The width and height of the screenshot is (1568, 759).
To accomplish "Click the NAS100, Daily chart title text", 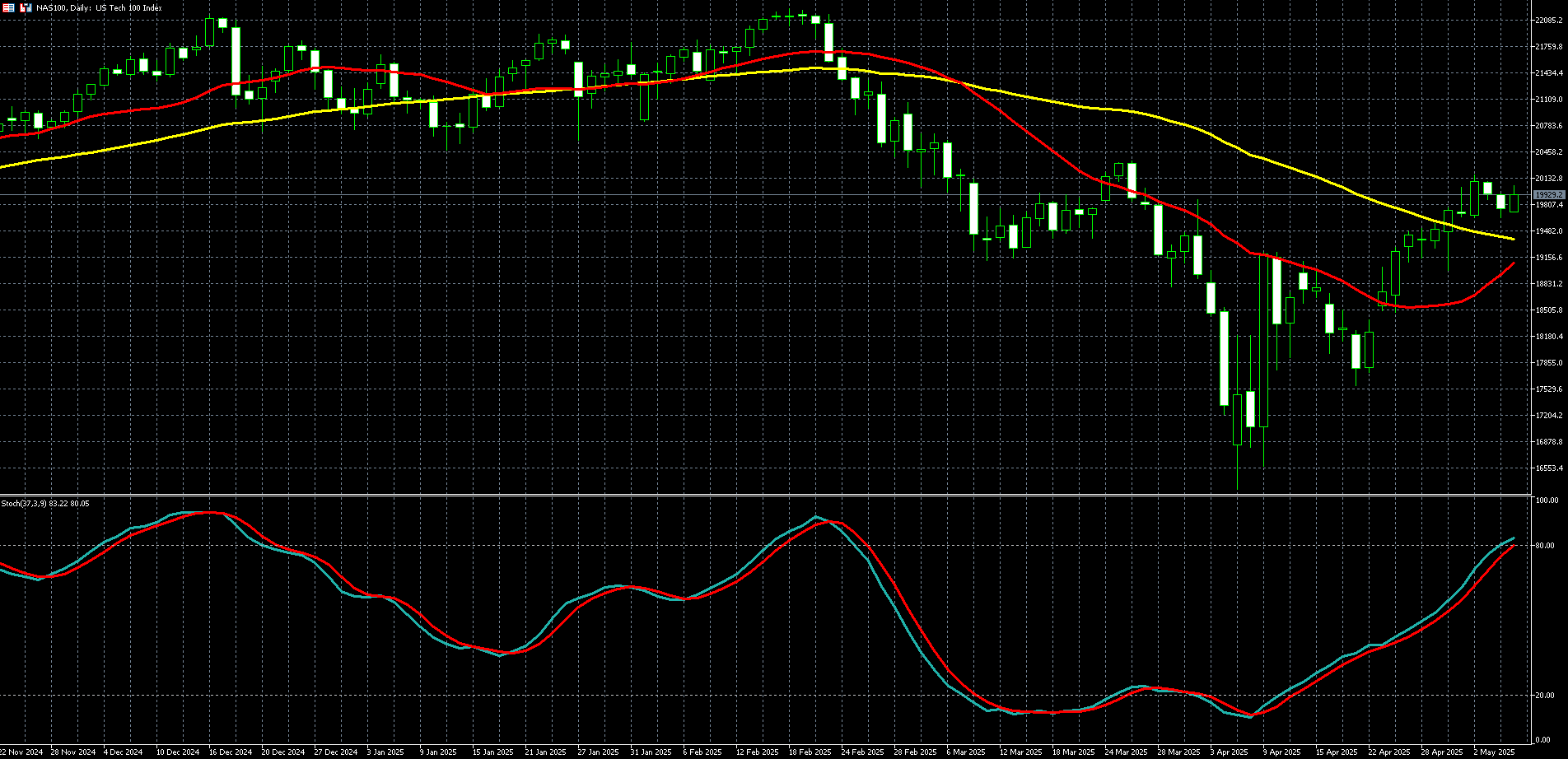I will (x=99, y=7).
